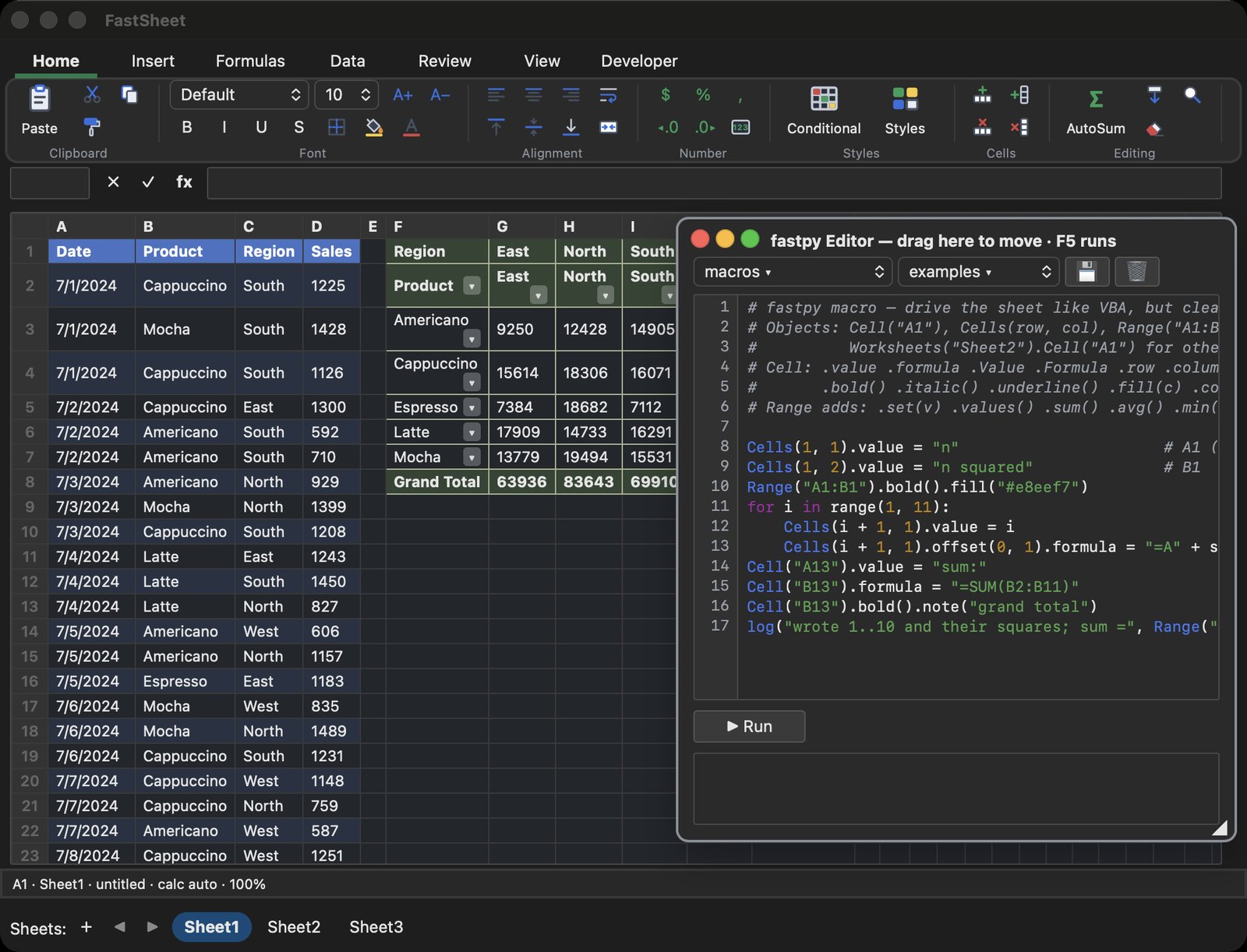Screen dimensions: 1247x952
Task: Toggle Strikethrough formatting button
Action: pos(299,127)
